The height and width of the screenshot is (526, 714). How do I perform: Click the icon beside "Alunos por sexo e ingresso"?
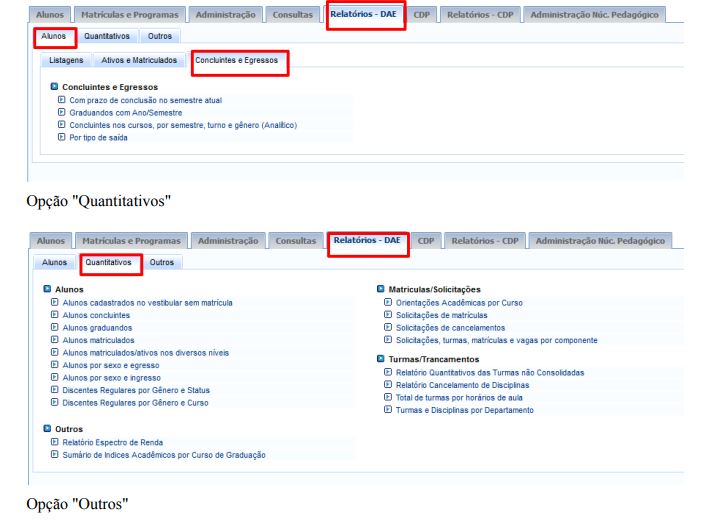click(54, 378)
